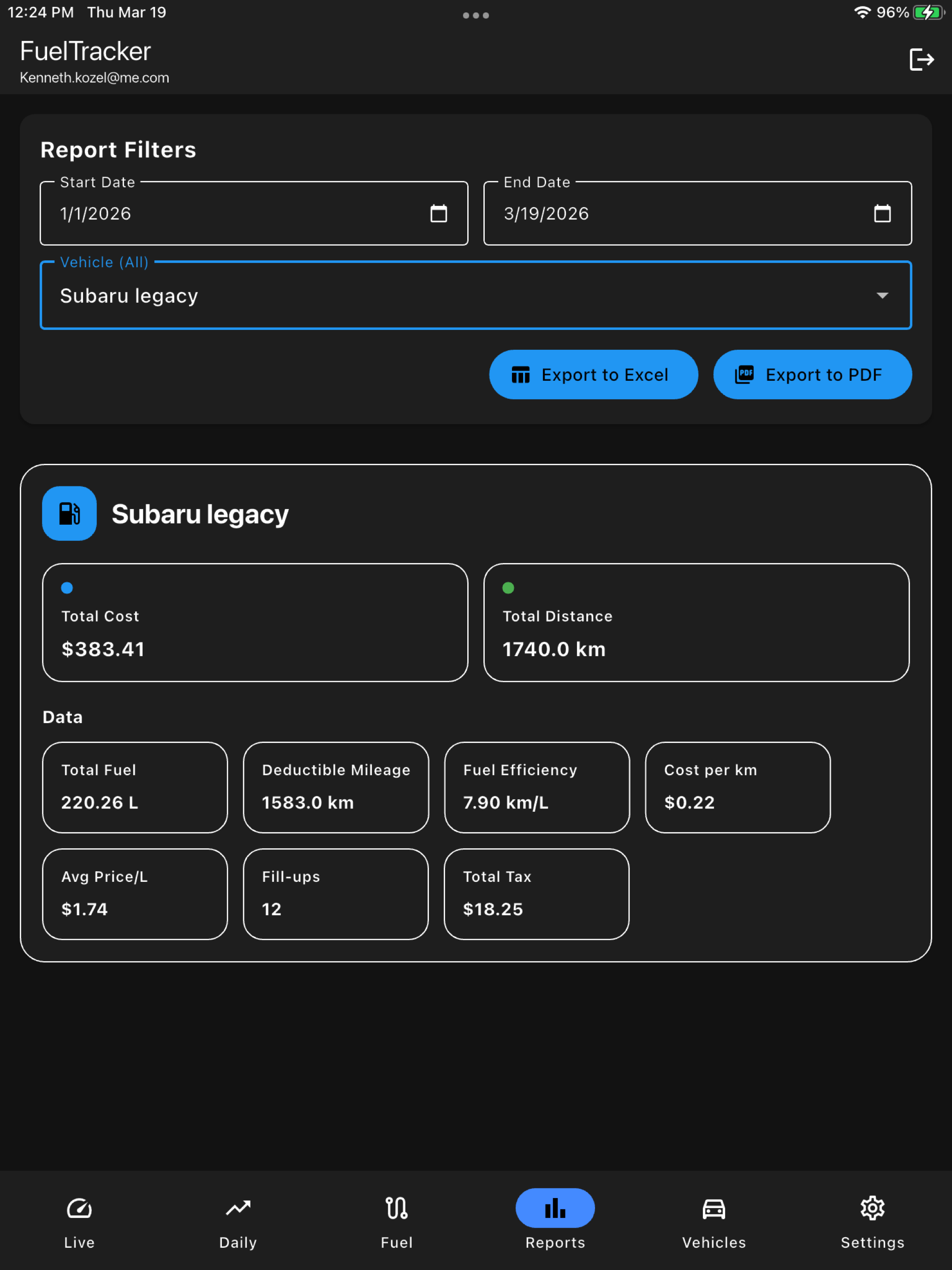Click the Cost per km $0.22 card
The height and width of the screenshot is (1270, 952).
(738, 787)
